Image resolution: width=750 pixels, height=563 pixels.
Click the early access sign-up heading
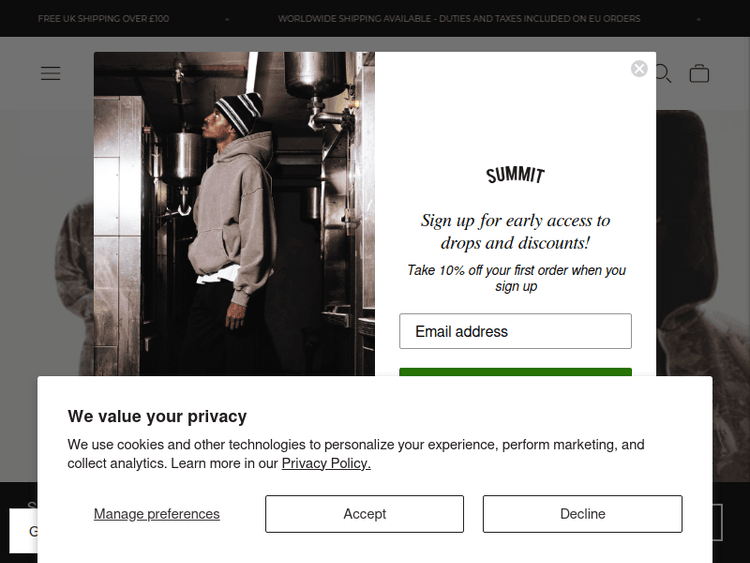[515, 231]
